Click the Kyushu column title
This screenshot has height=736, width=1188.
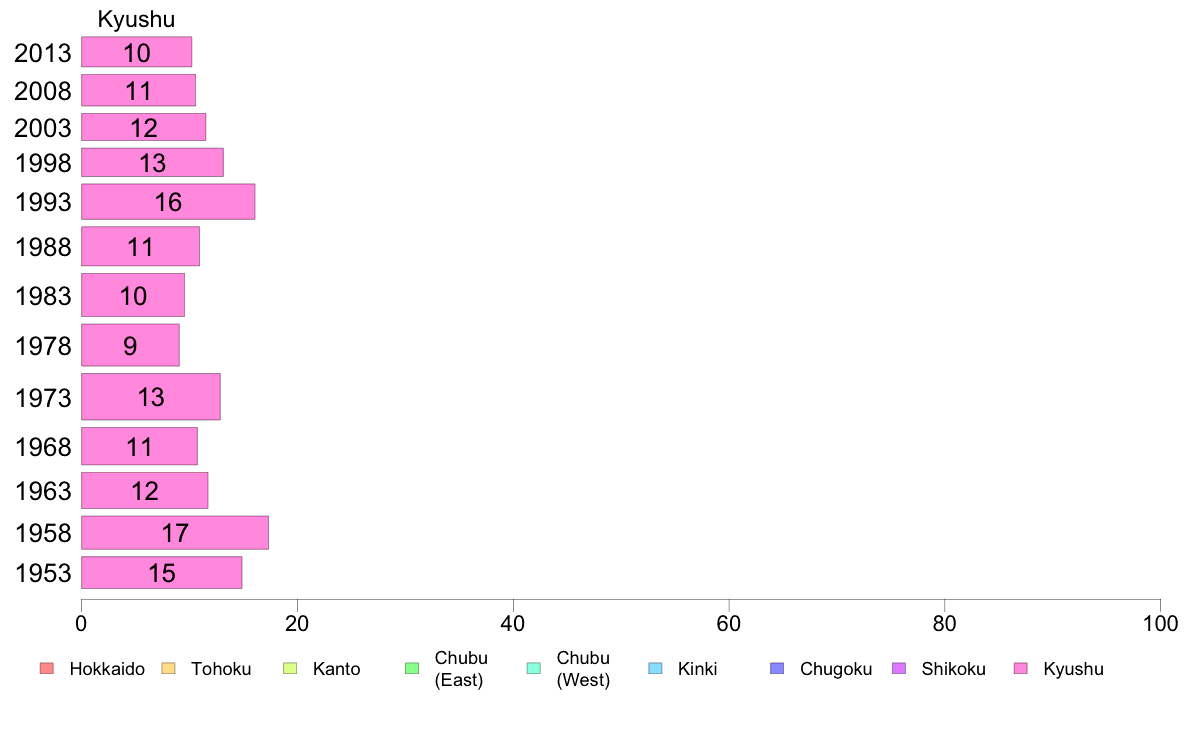click(136, 19)
